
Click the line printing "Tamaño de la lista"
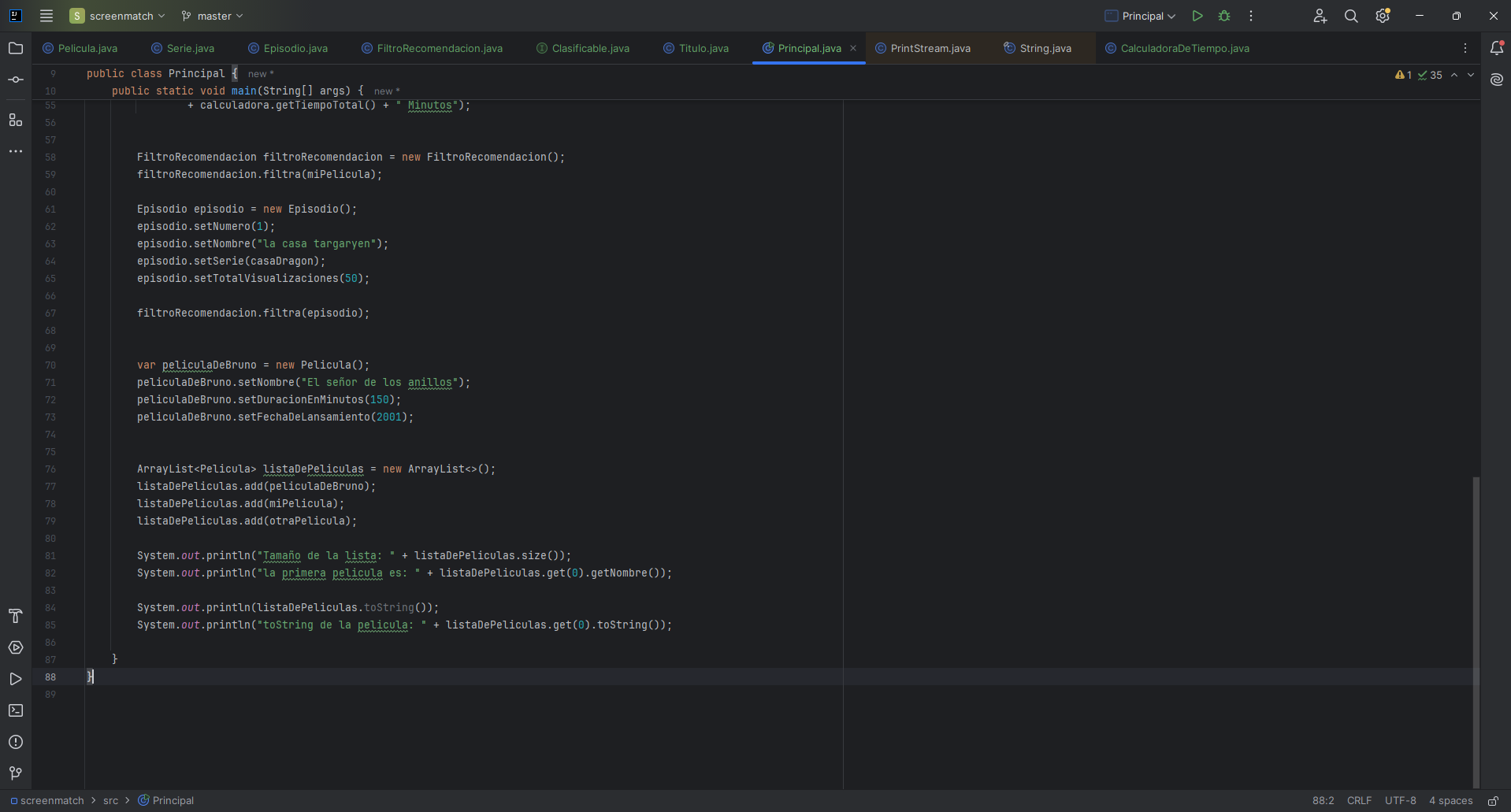354,556
